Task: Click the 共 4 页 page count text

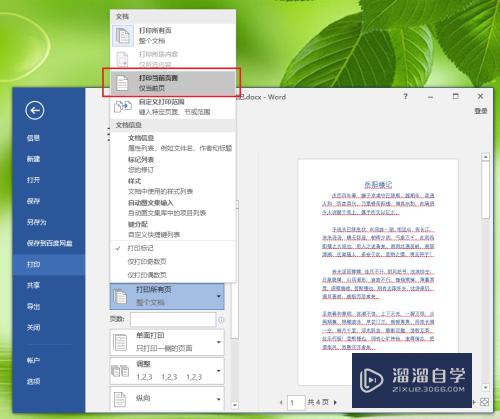Action: click(318, 402)
